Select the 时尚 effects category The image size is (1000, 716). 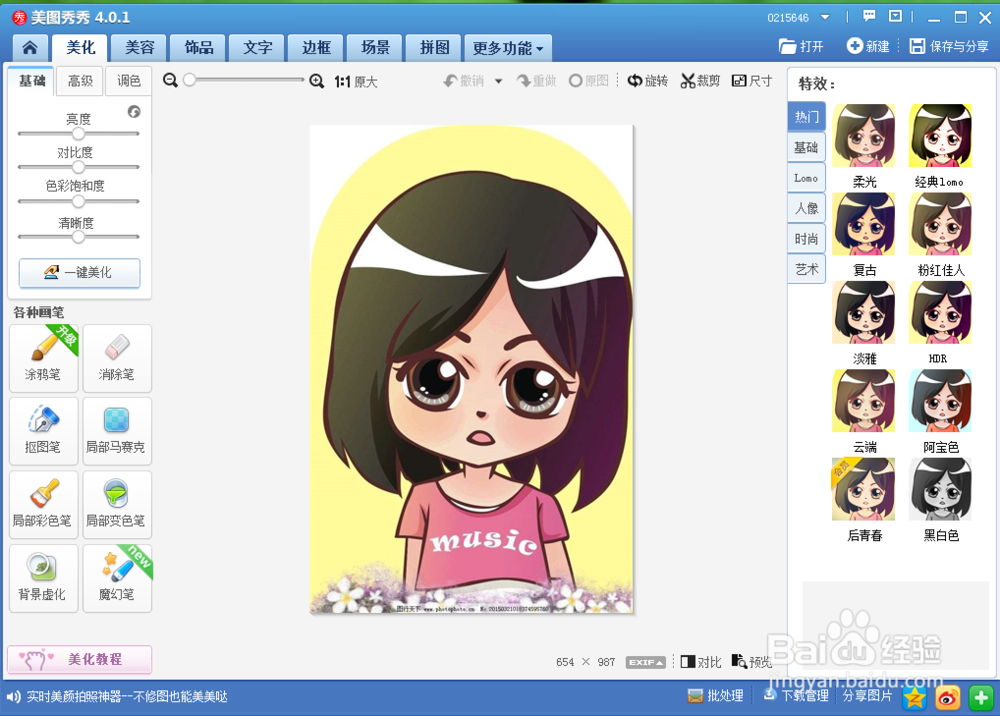(806, 239)
